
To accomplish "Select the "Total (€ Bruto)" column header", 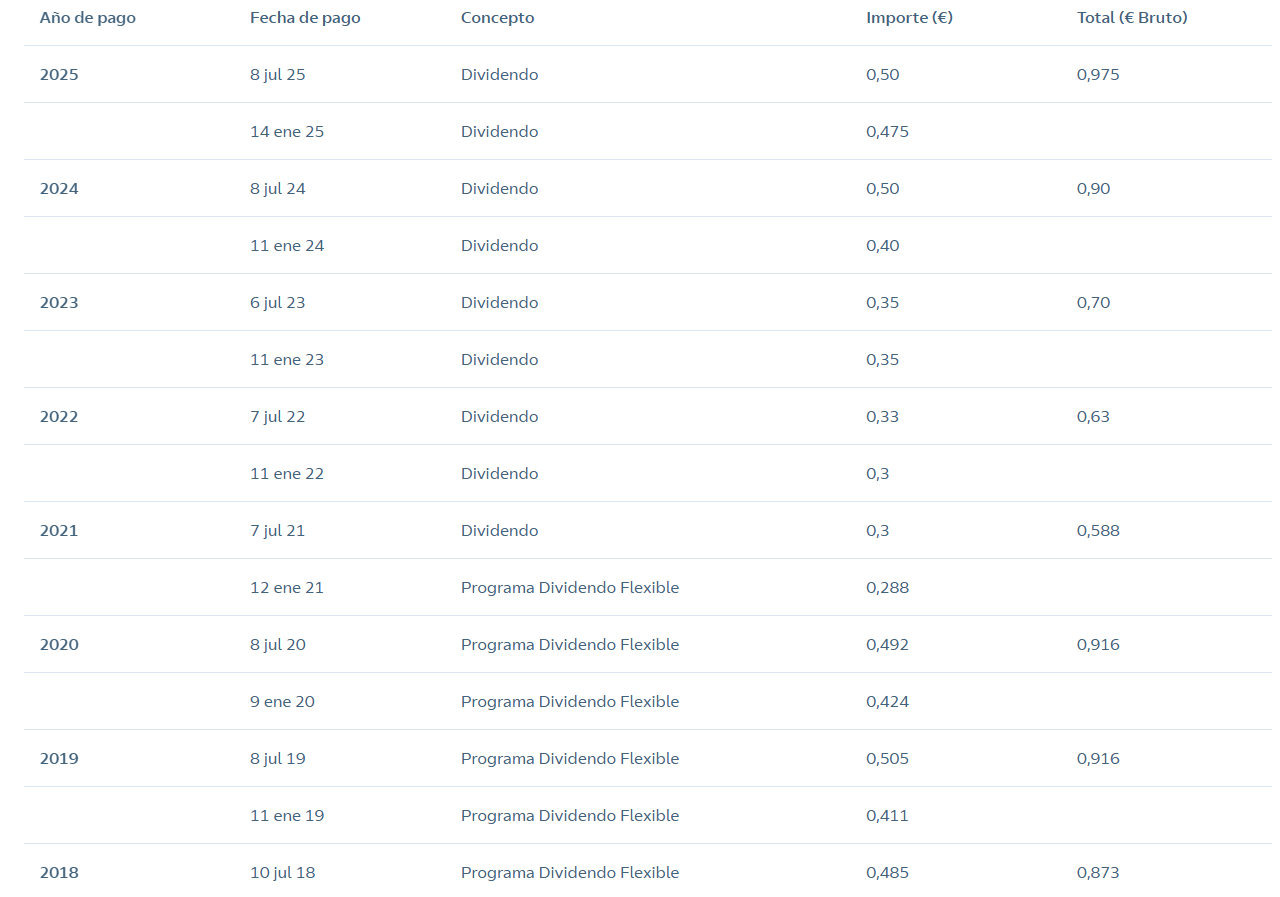I will coord(1132,18).
